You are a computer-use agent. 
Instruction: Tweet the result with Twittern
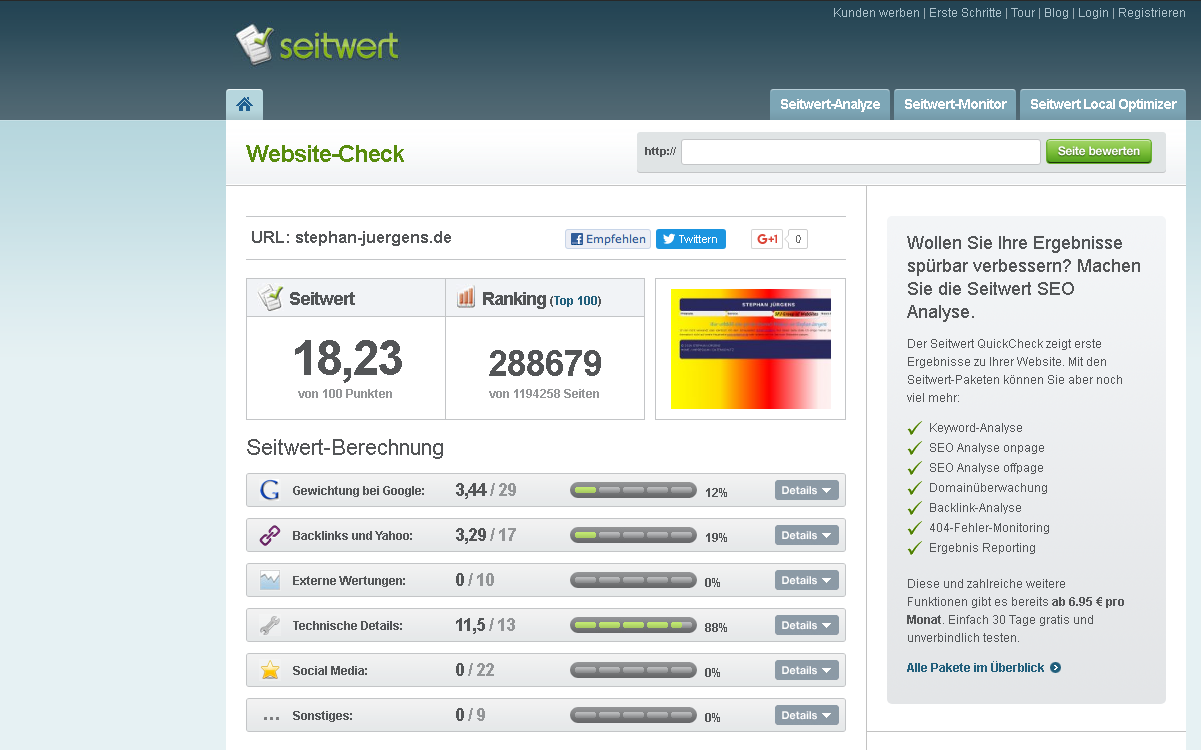click(x=691, y=239)
